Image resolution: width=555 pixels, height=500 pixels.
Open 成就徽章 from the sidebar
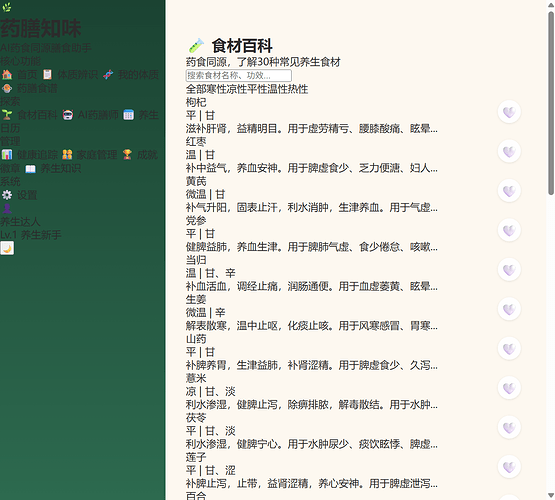pyautogui.click(x=140, y=155)
